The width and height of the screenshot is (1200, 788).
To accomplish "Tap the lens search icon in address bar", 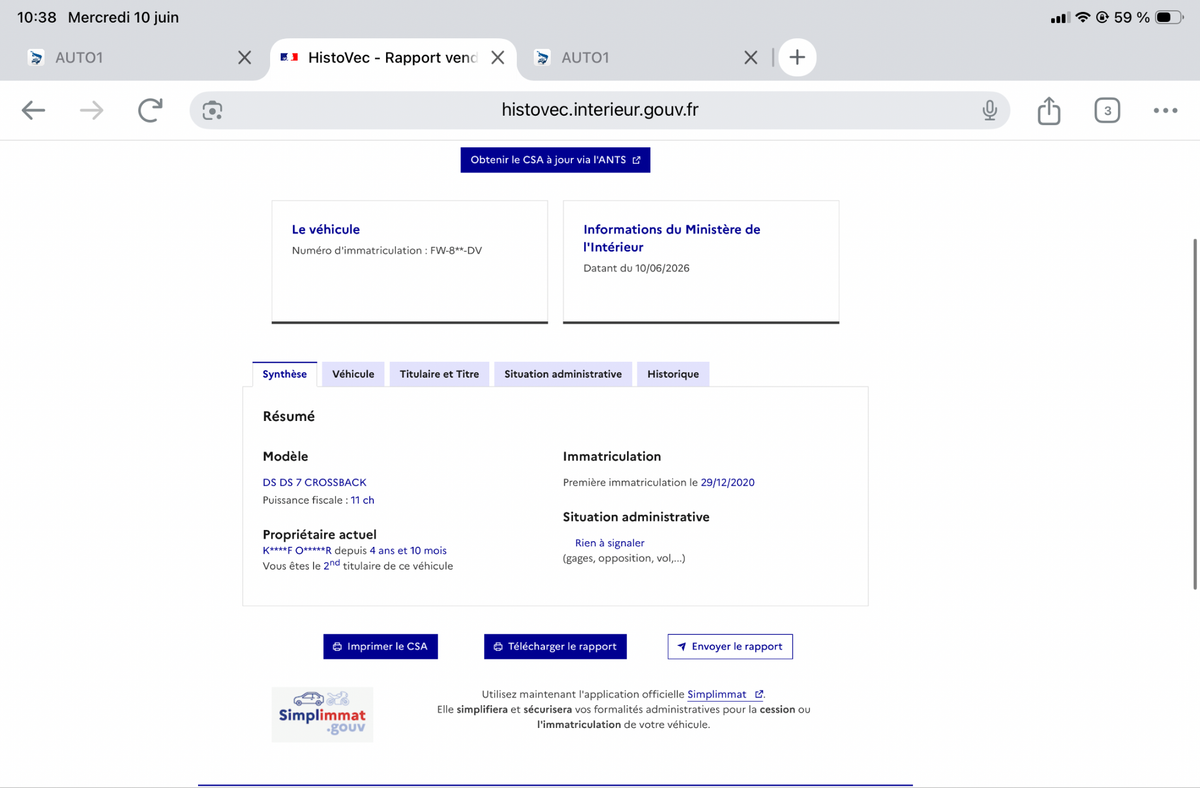I will tap(211, 110).
